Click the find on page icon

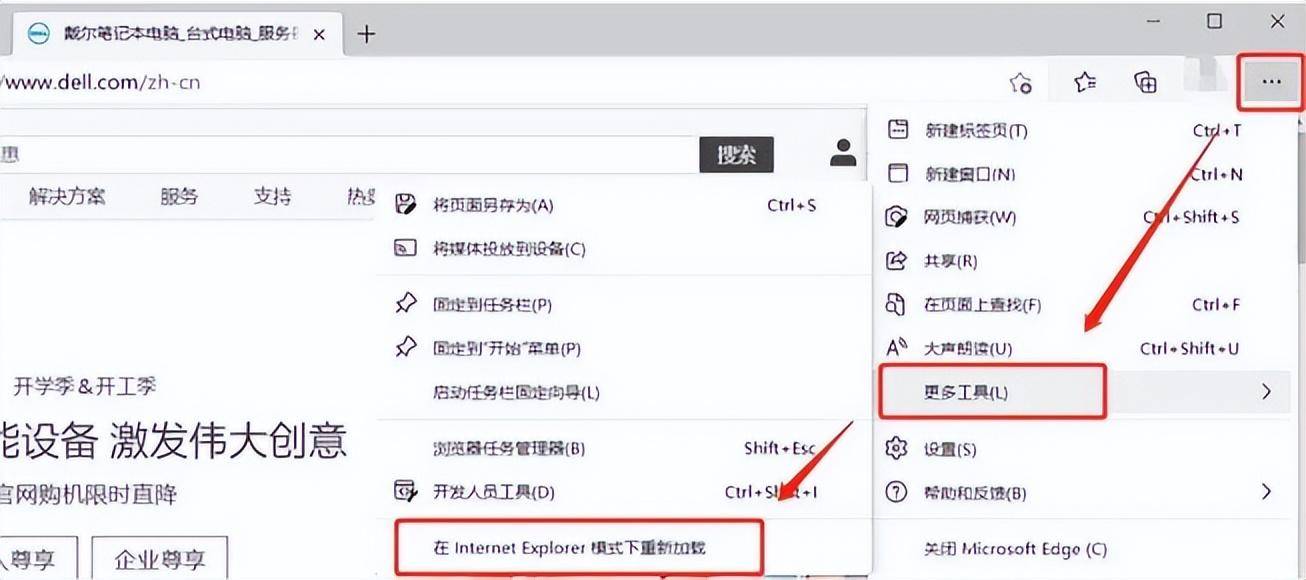897,304
